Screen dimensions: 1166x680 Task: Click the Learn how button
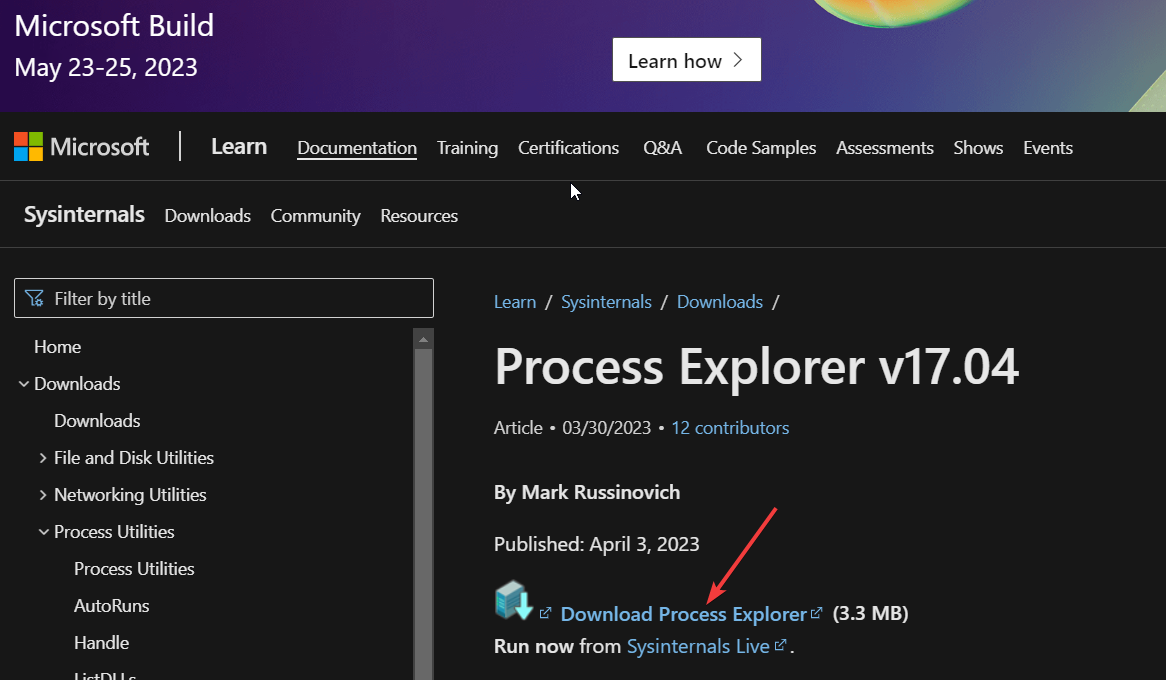click(686, 59)
